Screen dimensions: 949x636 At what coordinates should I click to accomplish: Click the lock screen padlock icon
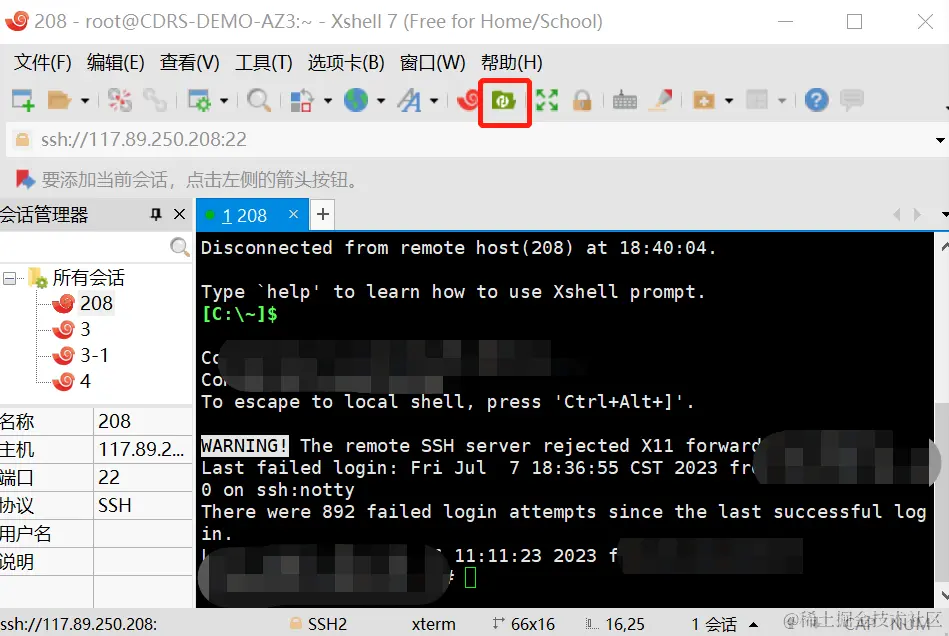[582, 100]
